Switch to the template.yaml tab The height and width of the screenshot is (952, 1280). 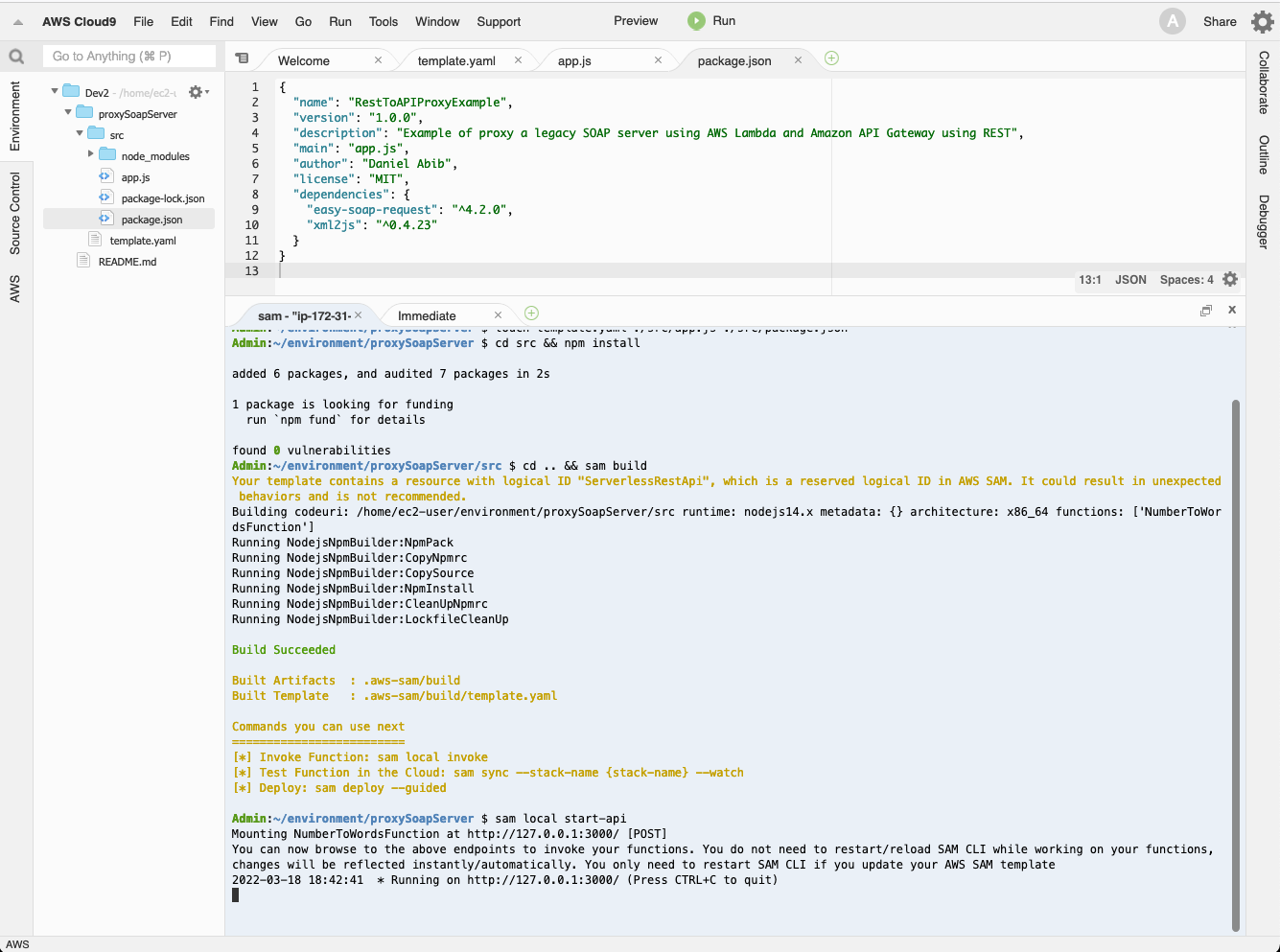click(456, 60)
